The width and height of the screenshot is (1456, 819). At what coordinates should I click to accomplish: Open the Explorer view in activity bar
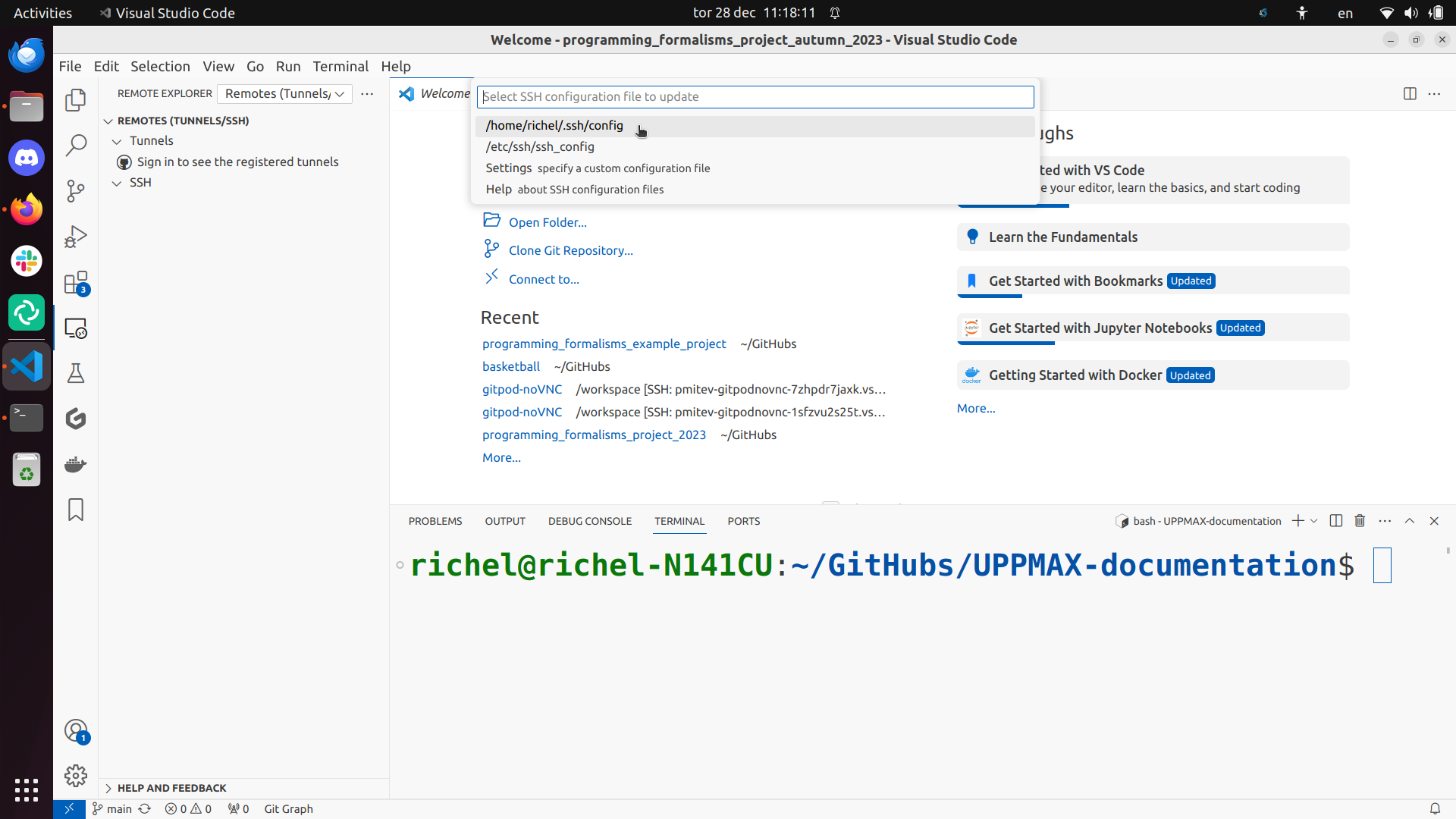76,100
